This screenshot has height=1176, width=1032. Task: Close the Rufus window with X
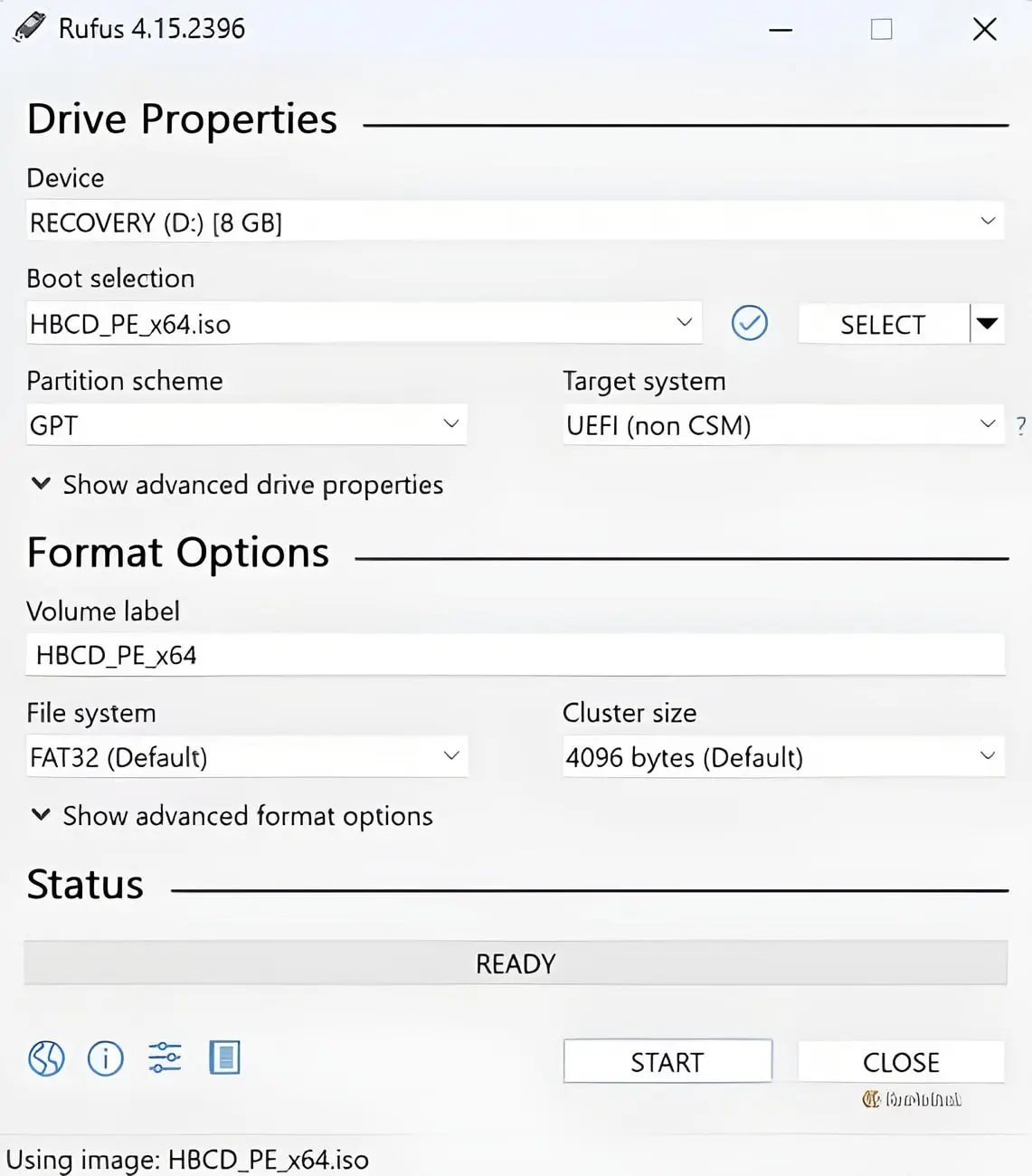coord(984,30)
